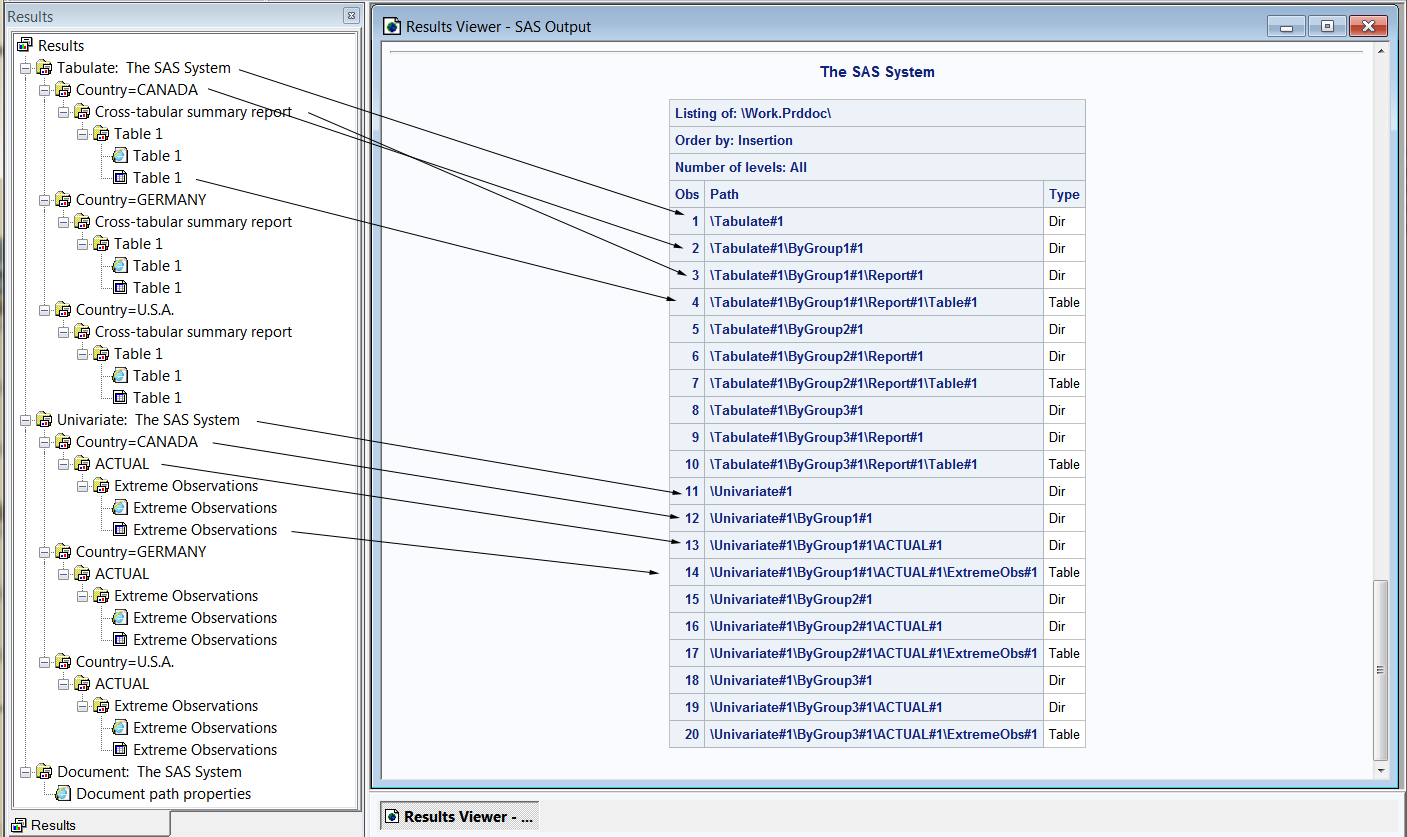The height and width of the screenshot is (837, 1407).
Task: Select Tabulate: The SAS System label
Action: 144,68
